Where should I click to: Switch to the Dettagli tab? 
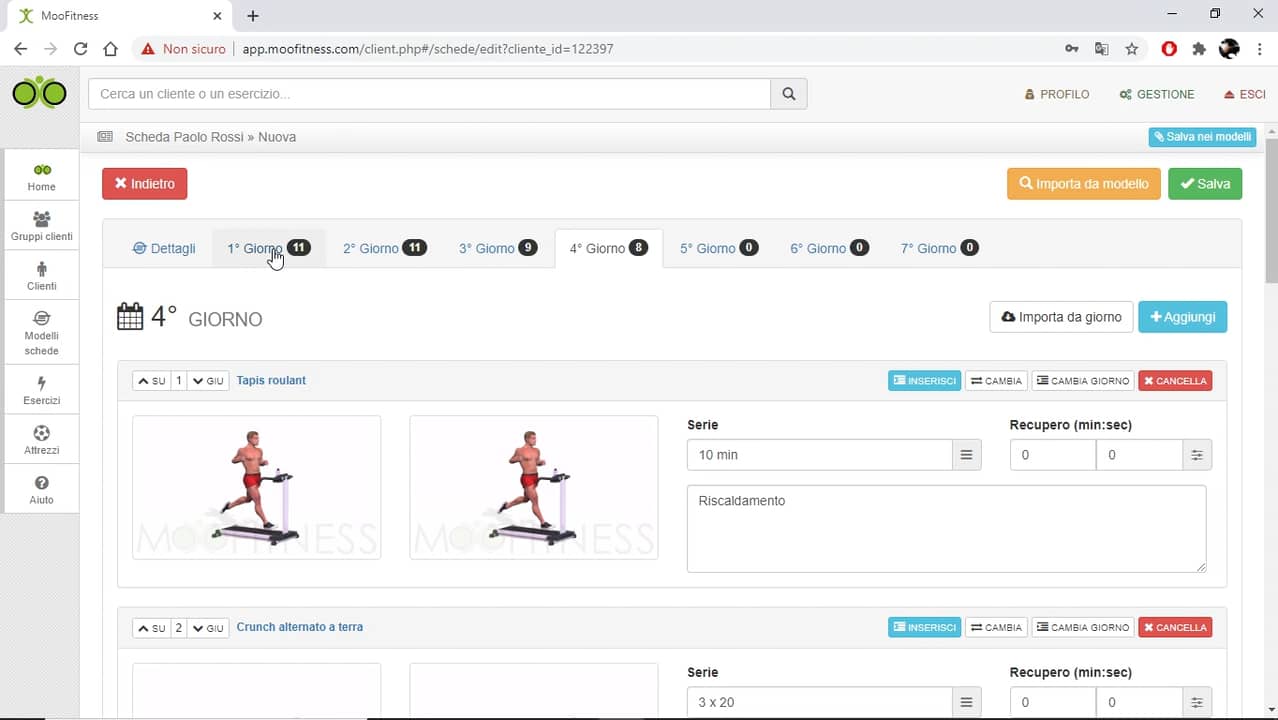pyautogui.click(x=164, y=248)
